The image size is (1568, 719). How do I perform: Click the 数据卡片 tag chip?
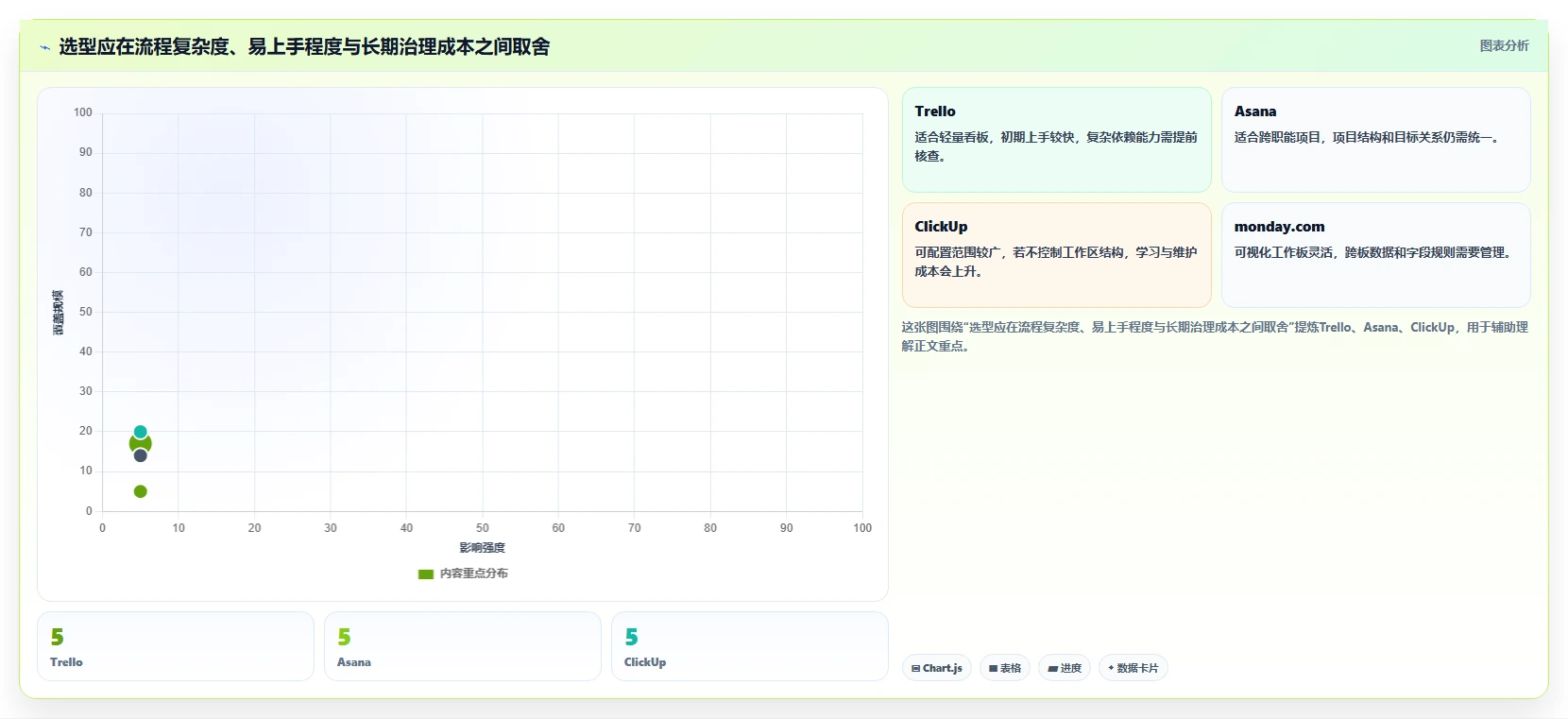coord(1133,668)
